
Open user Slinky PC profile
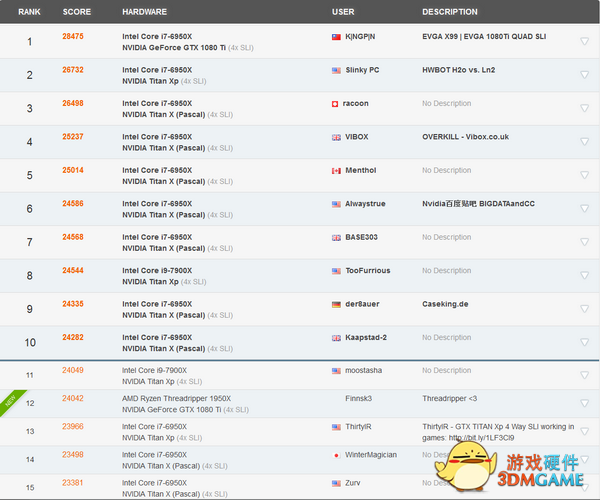click(x=362, y=70)
